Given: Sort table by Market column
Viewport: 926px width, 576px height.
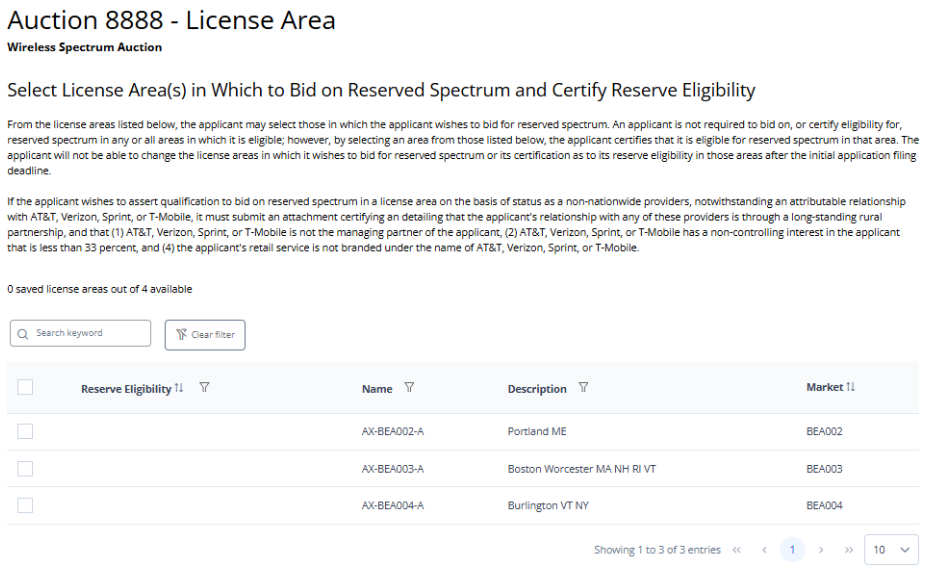Looking at the screenshot, I should click(851, 387).
